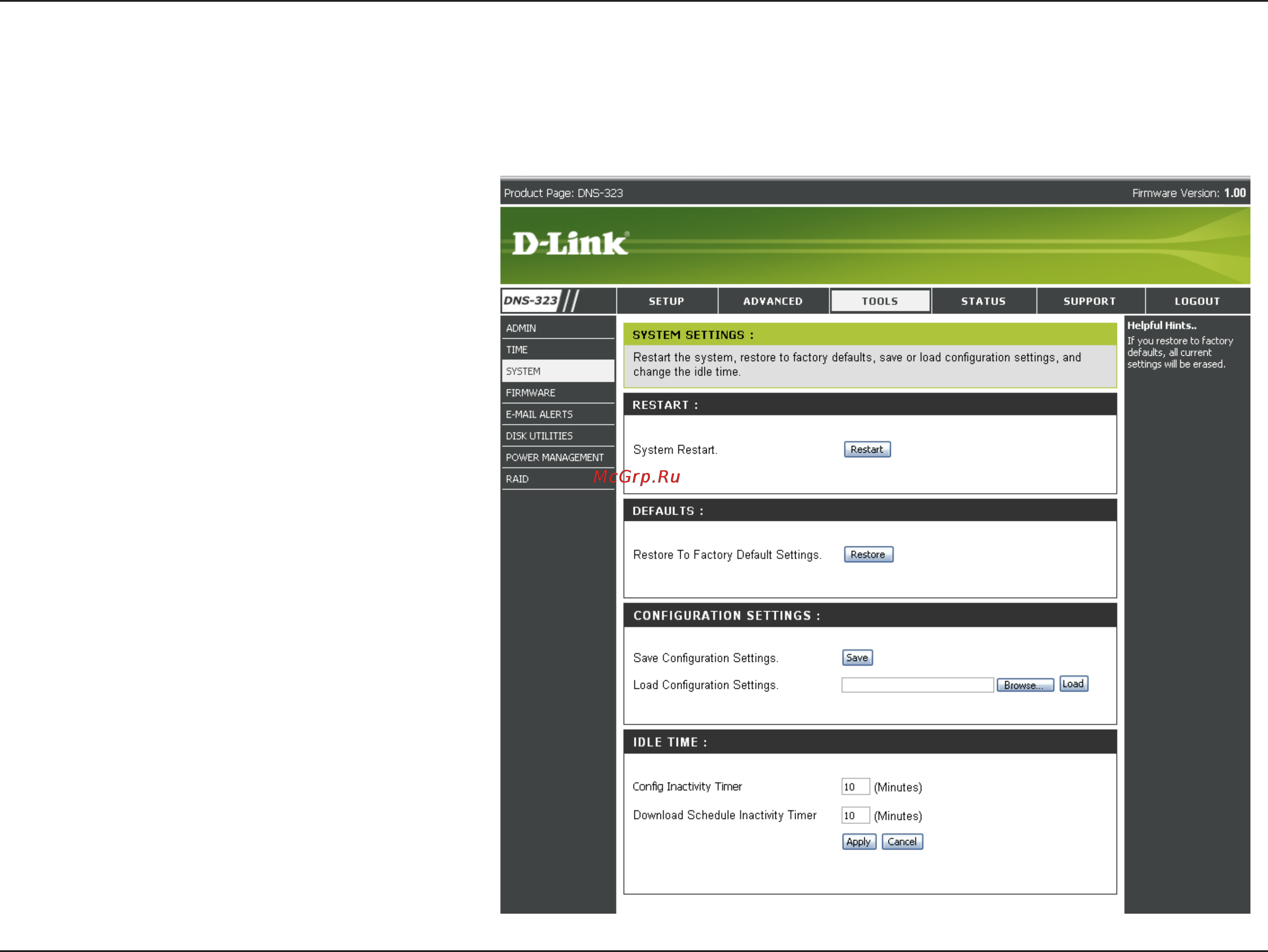Image resolution: width=1268 pixels, height=952 pixels.
Task: Click the DEFAULTS section header
Action: tap(870, 510)
